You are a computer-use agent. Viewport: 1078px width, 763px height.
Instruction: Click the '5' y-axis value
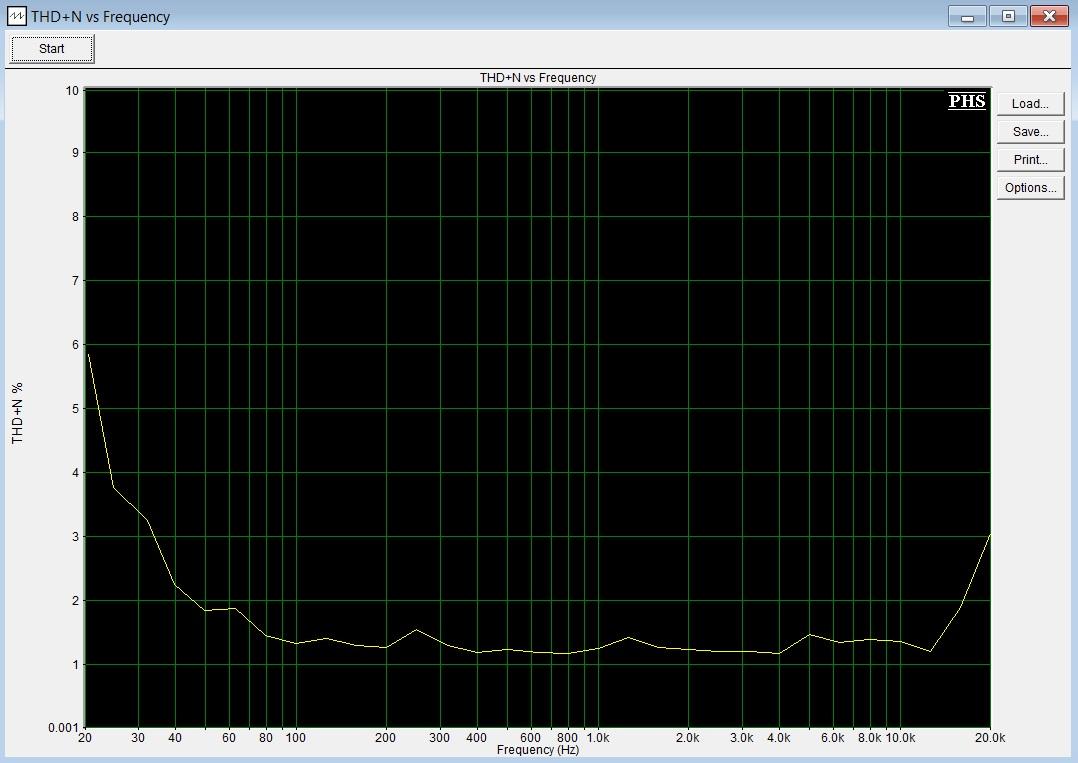click(76, 408)
